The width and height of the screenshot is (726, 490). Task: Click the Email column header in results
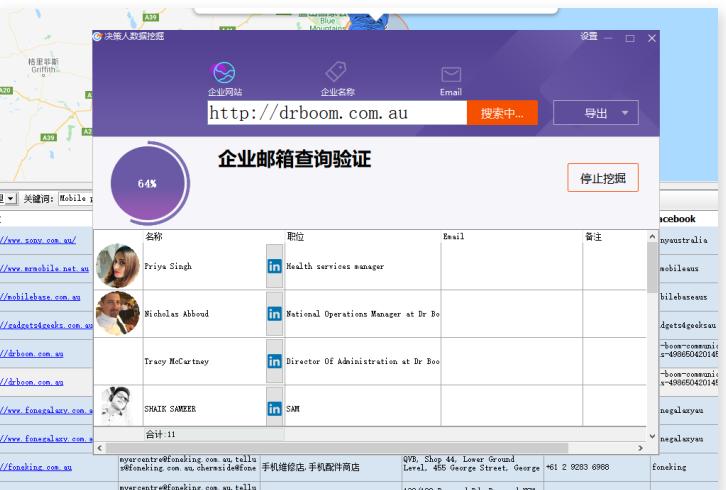coord(453,236)
